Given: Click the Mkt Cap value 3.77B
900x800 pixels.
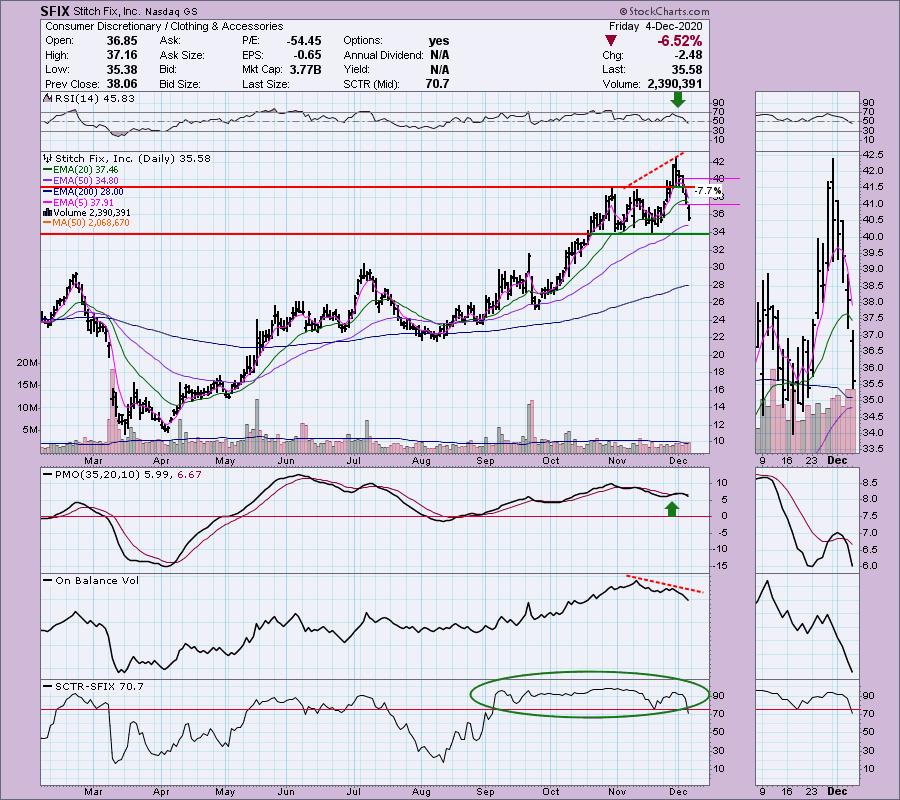Looking at the screenshot, I should pyautogui.click(x=305, y=69).
